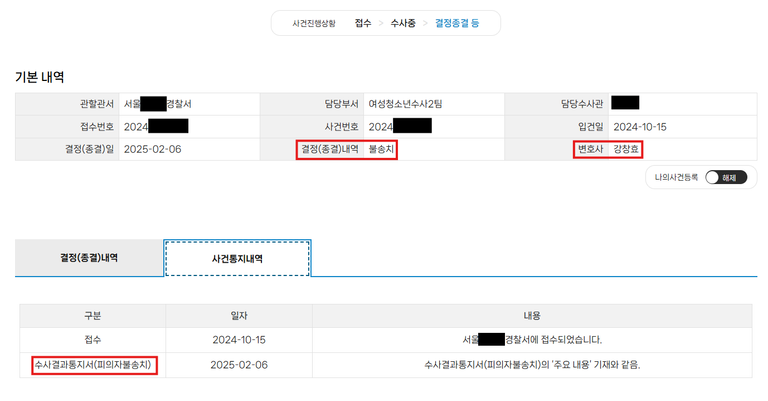Open the 수사결과통지서(피의자불송치) entry
The image size is (768, 401).
point(93,365)
